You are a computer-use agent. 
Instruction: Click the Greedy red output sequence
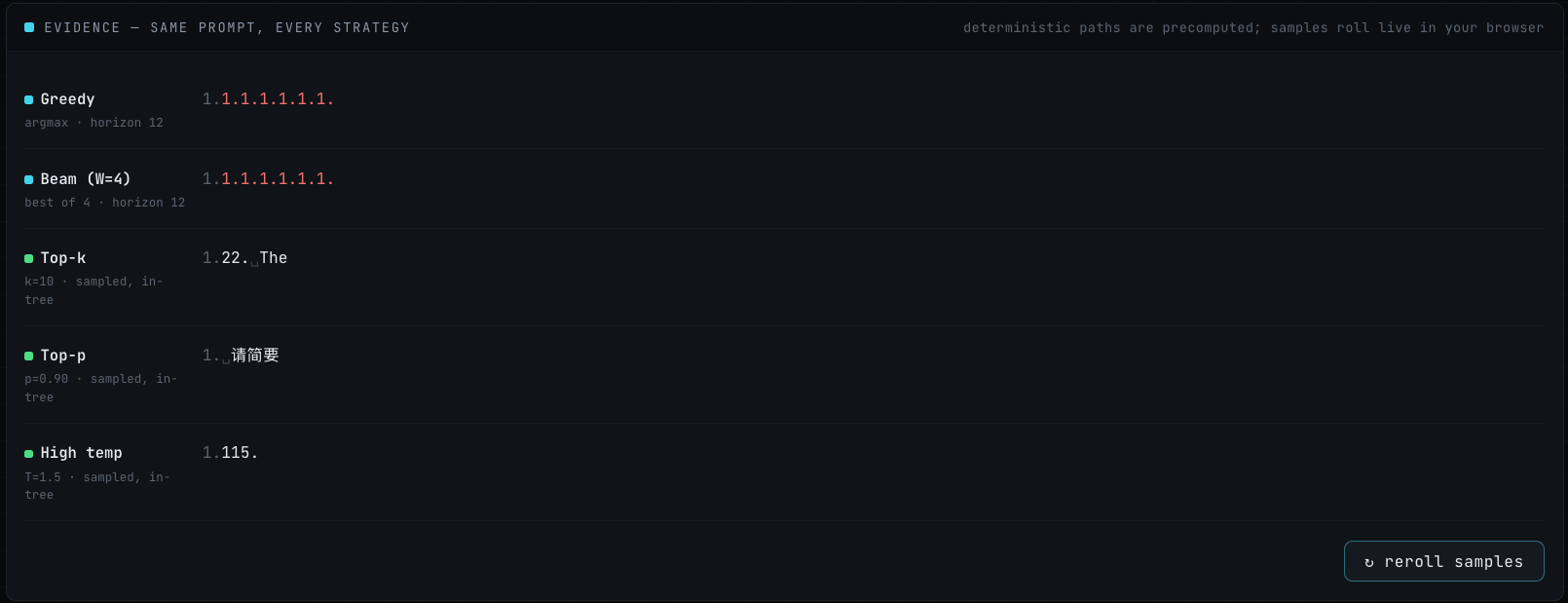(x=278, y=99)
